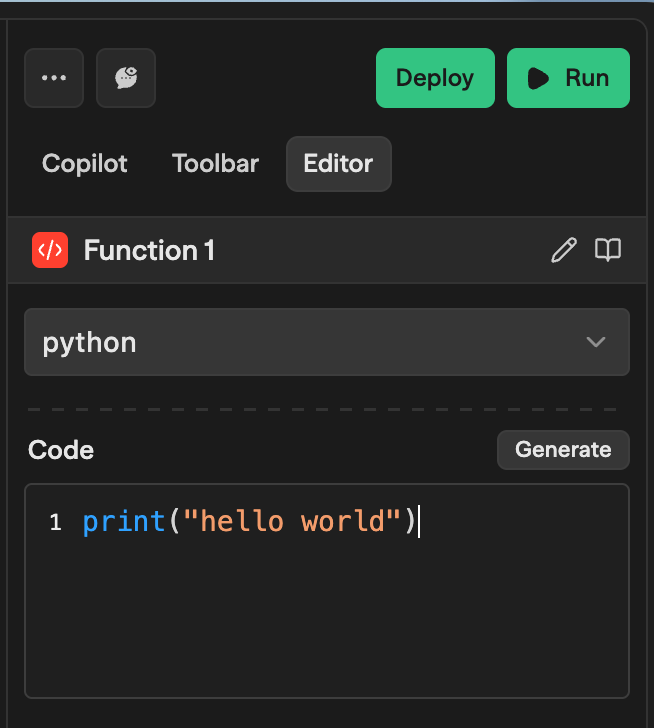Open the python language dropdown

click(x=327, y=342)
